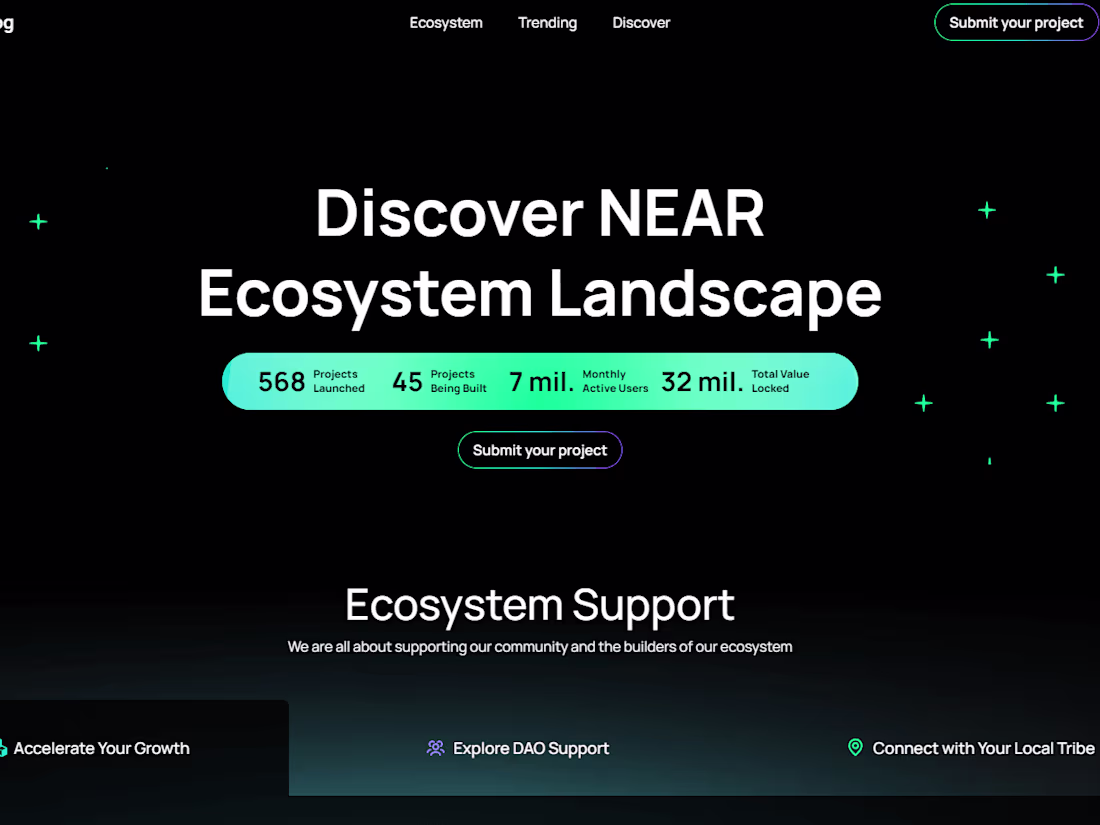Screen dimensions: 1100x825
Task: Click the green plus sparkle near the headline
Action: 986,210
